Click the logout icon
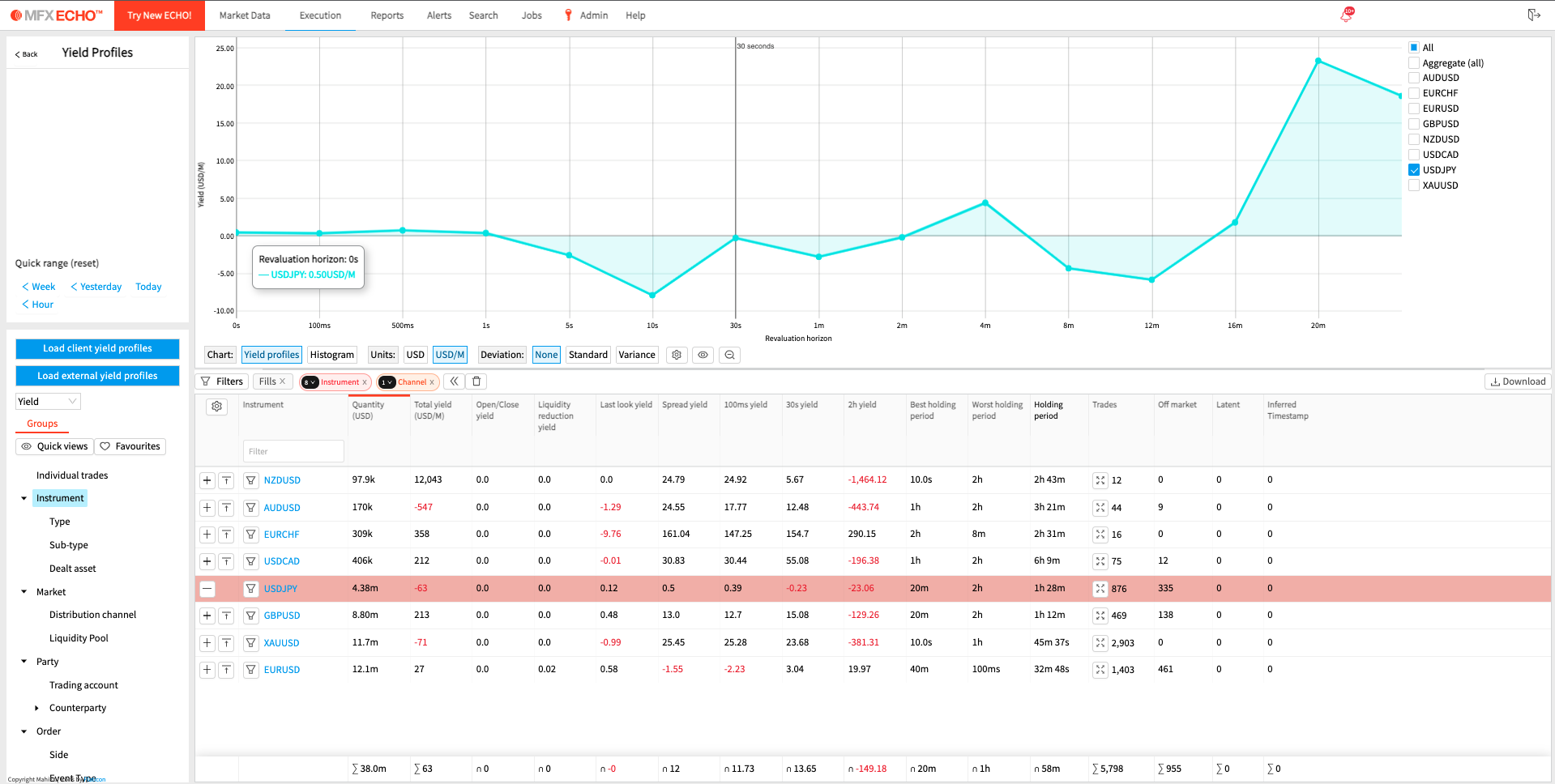The height and width of the screenshot is (784, 1555). pos(1533,15)
